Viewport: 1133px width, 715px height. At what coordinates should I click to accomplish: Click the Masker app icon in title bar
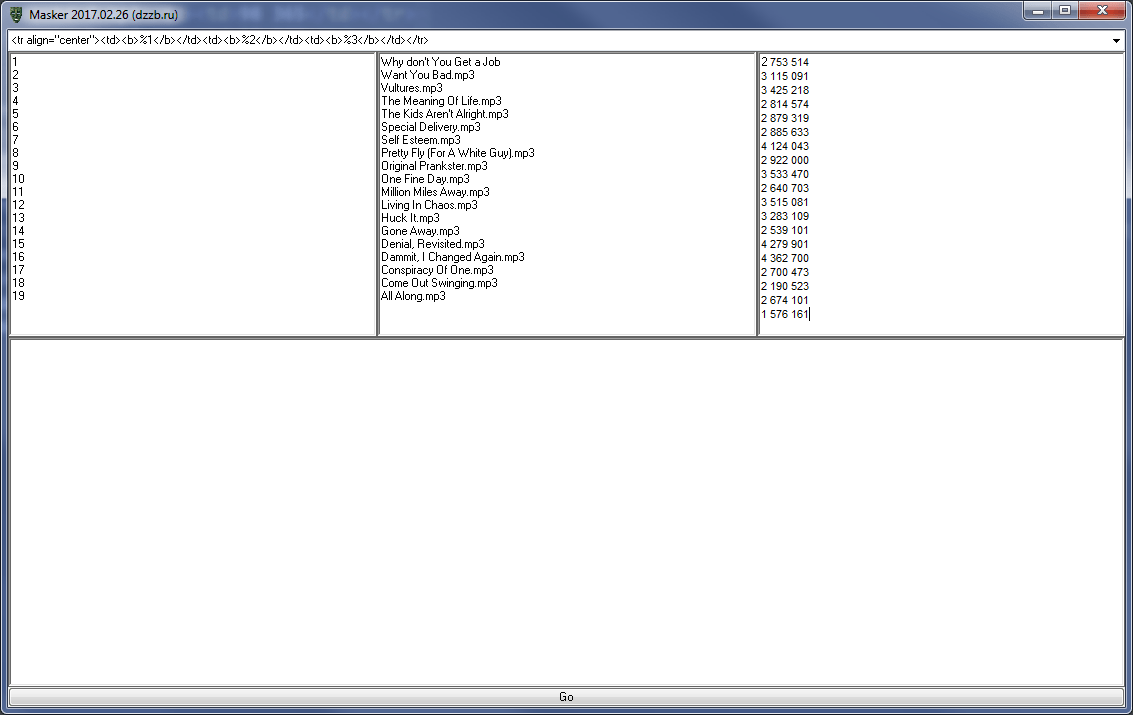tap(16, 14)
